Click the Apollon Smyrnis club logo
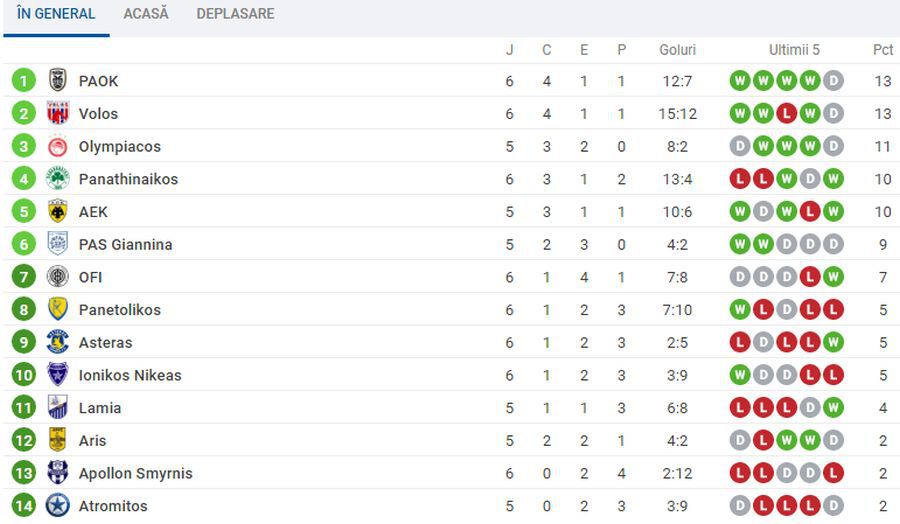Viewport: 900px width, 524px height. pos(57,473)
